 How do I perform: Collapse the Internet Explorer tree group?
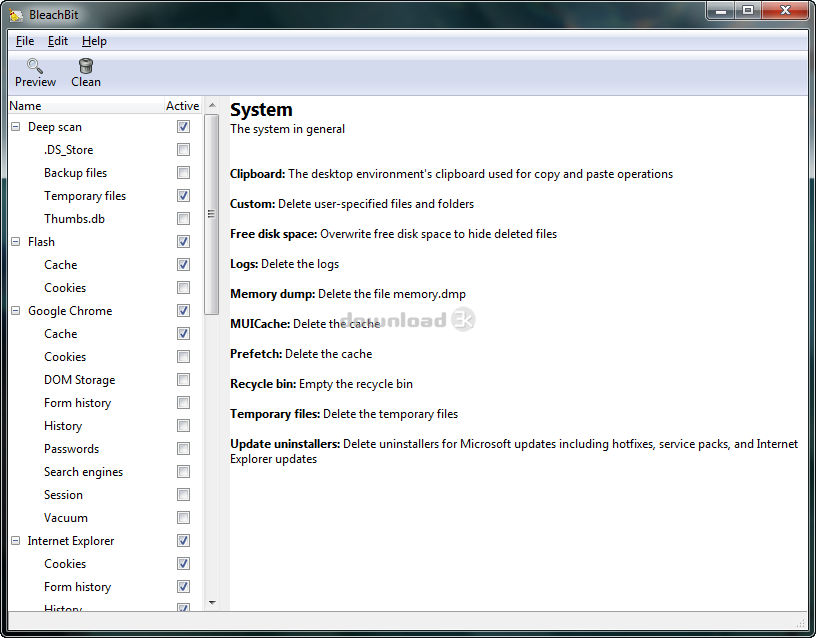tap(16, 541)
